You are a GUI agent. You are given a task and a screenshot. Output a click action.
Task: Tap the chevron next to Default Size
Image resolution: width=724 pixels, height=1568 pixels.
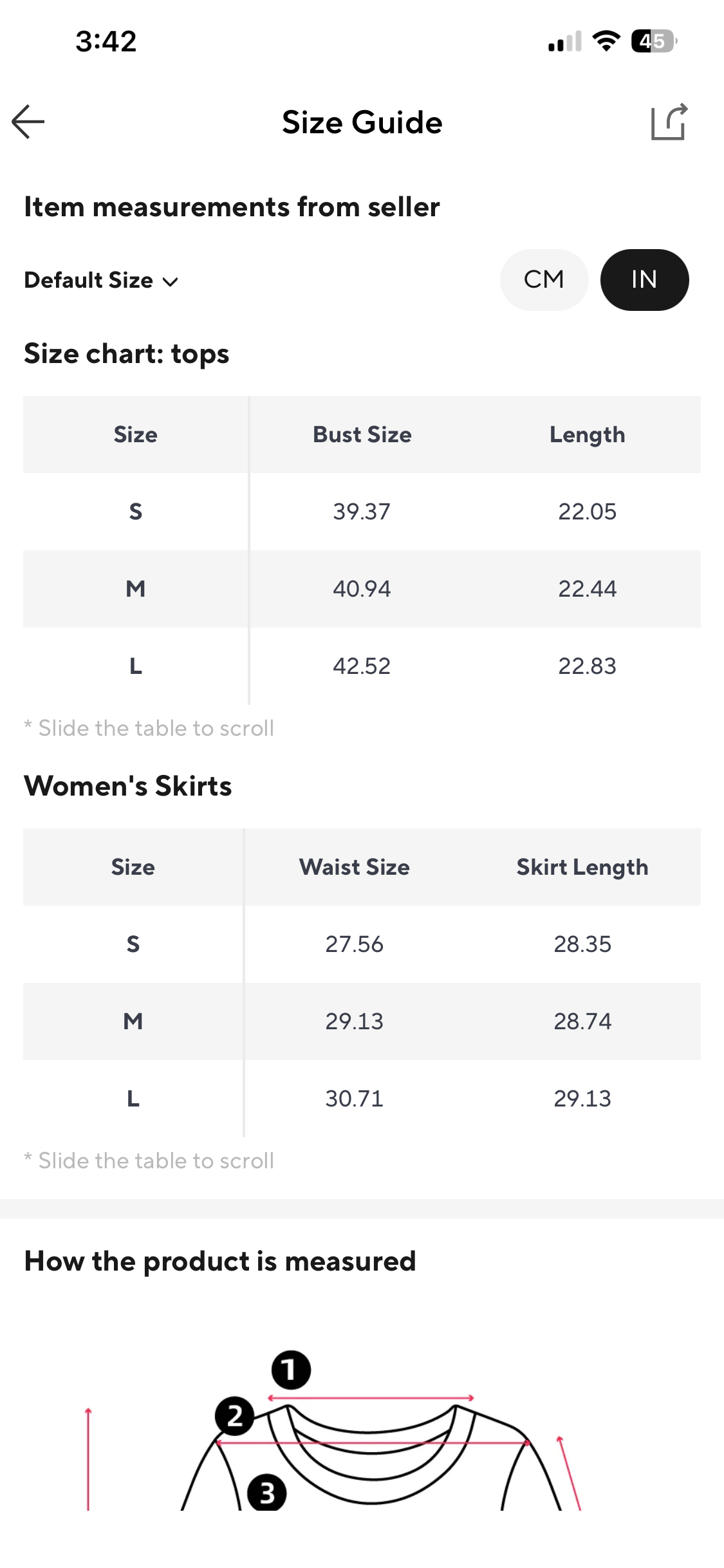171,282
